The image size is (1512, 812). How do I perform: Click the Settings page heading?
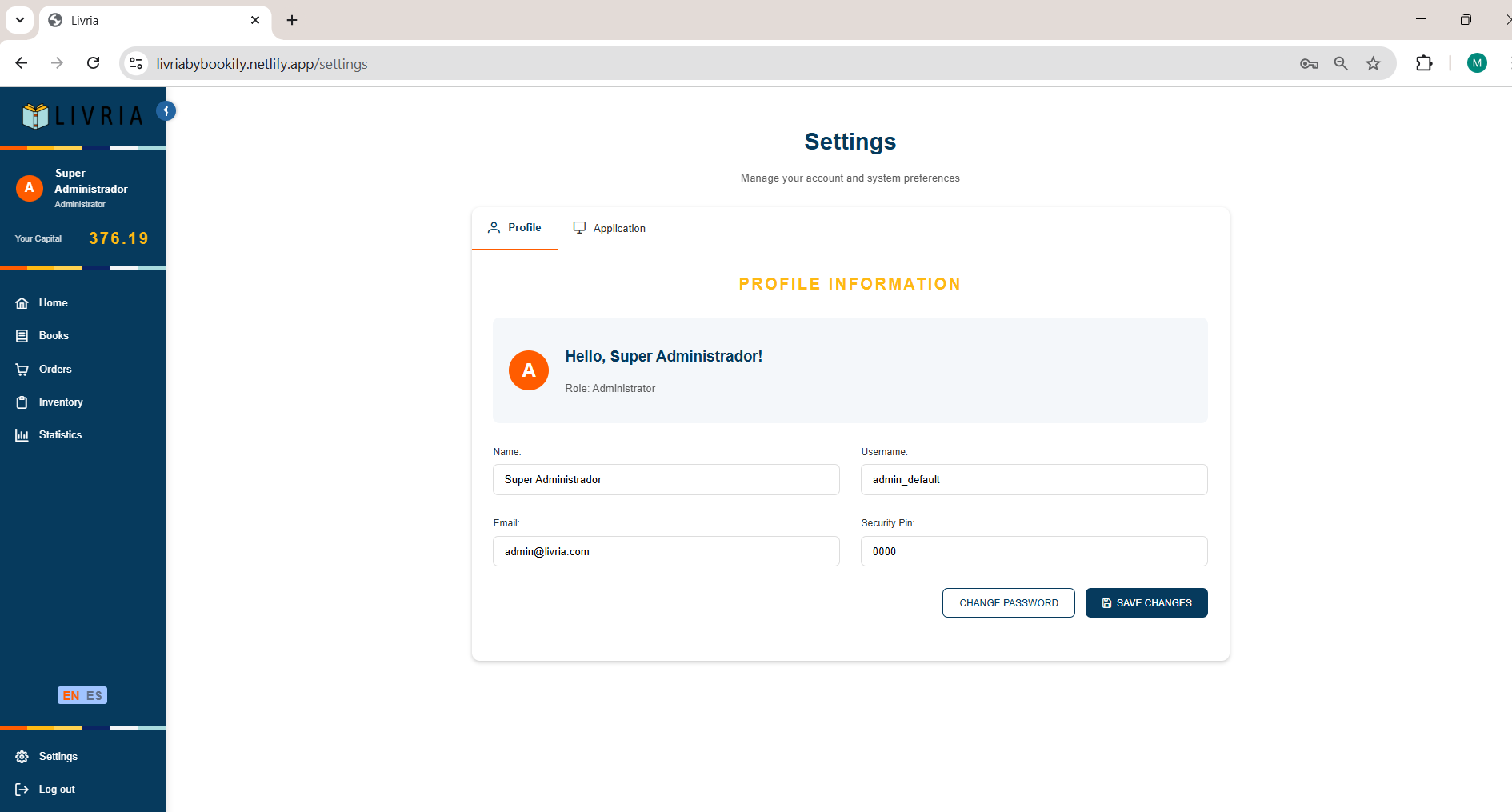click(850, 142)
